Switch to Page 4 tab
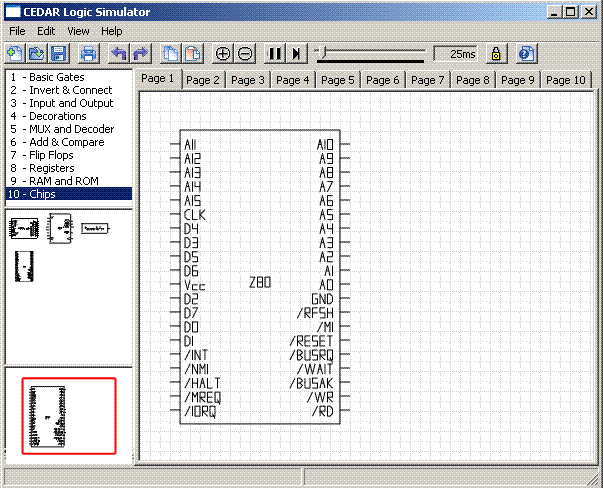603x488 pixels. tap(293, 80)
